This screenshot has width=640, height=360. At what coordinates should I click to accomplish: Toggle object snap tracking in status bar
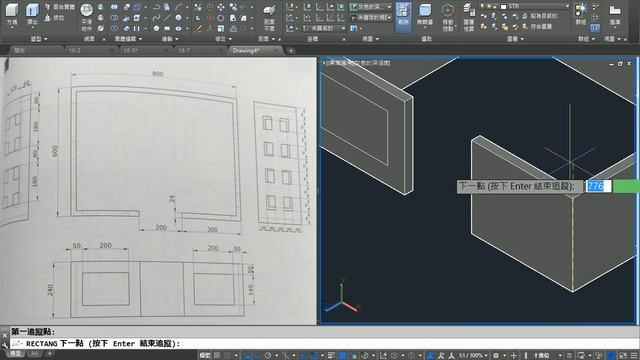pos(303,356)
